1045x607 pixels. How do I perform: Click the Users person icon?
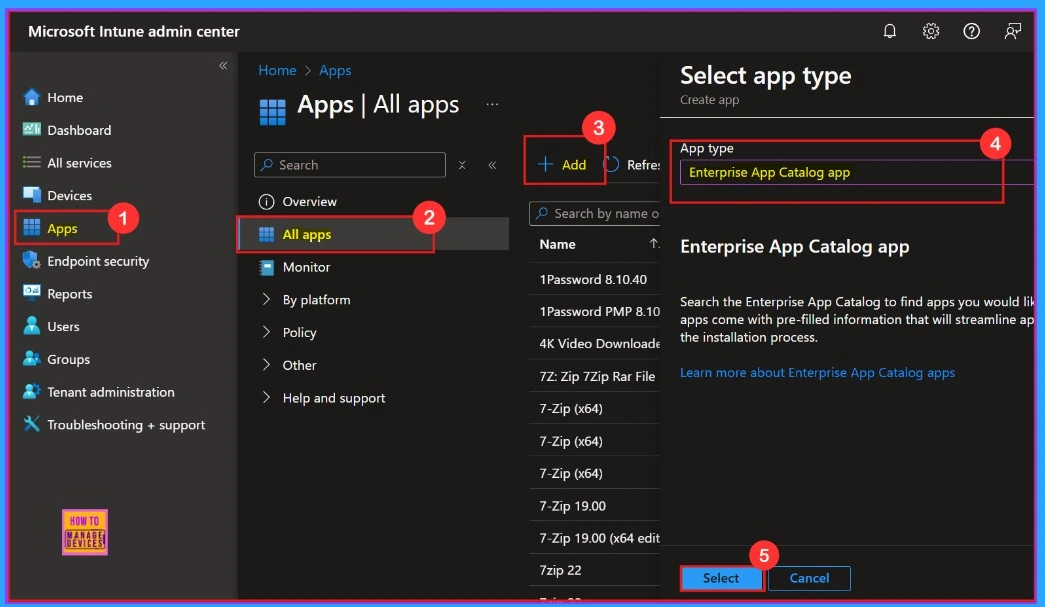click(x=31, y=326)
